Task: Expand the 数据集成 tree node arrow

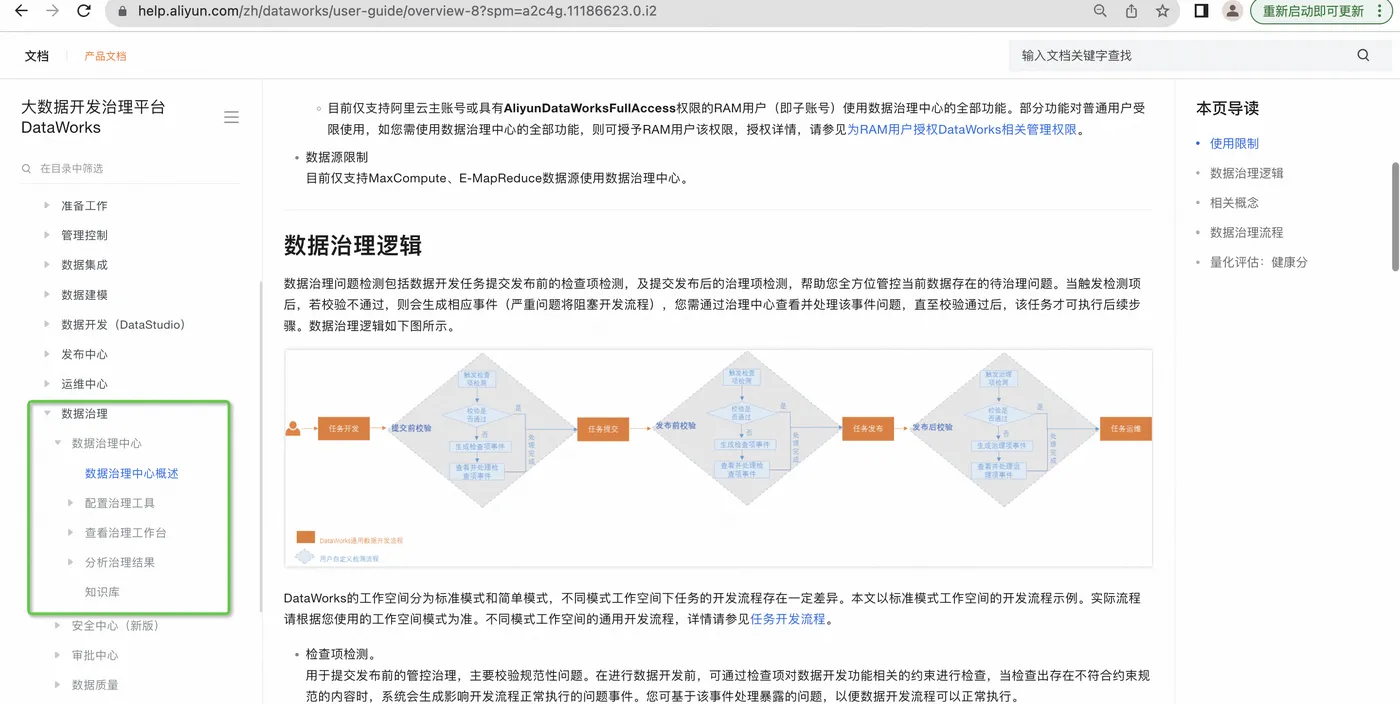Action: tap(47, 265)
